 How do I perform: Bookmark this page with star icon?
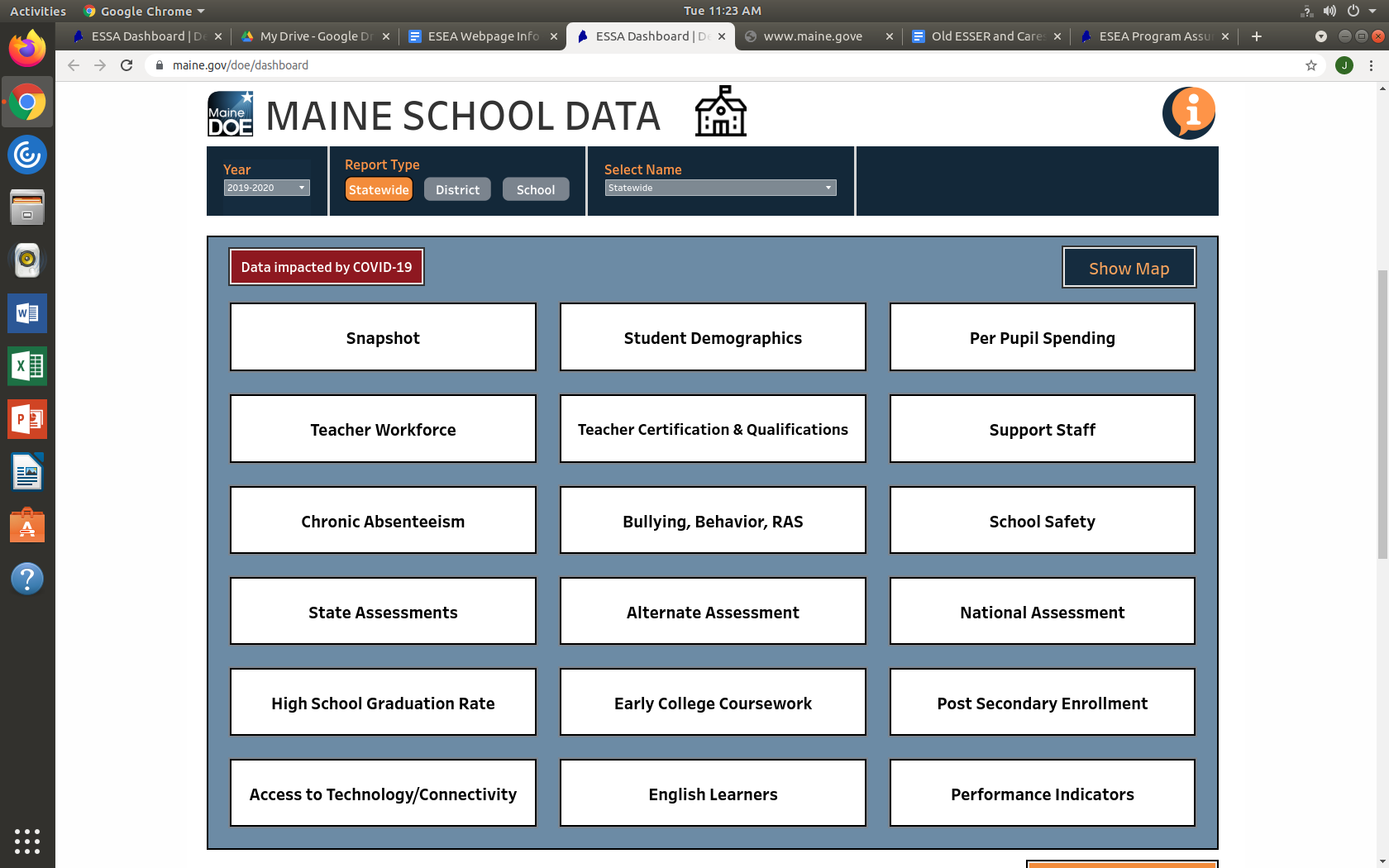1311,65
